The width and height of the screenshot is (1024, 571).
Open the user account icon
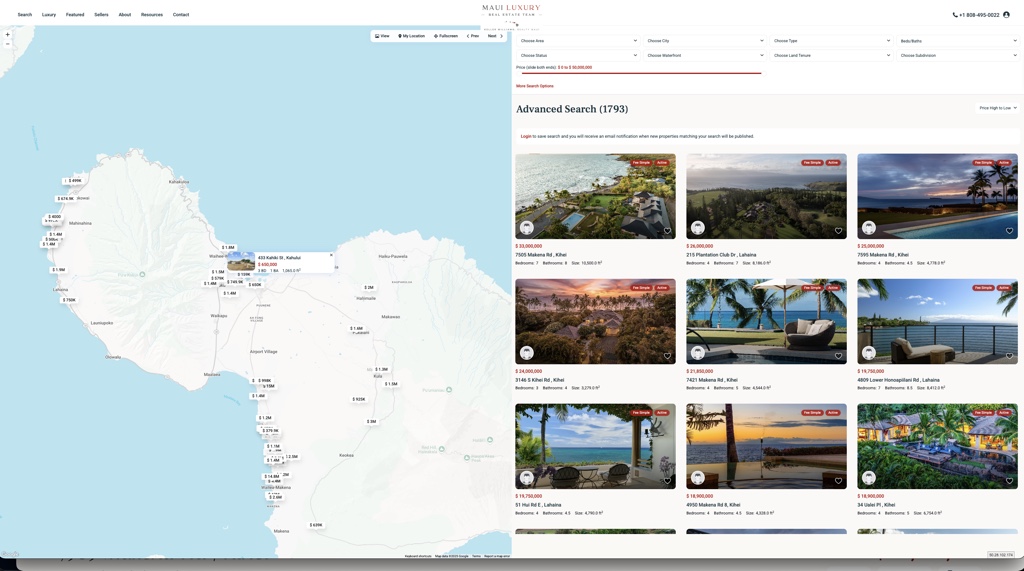[1007, 15]
